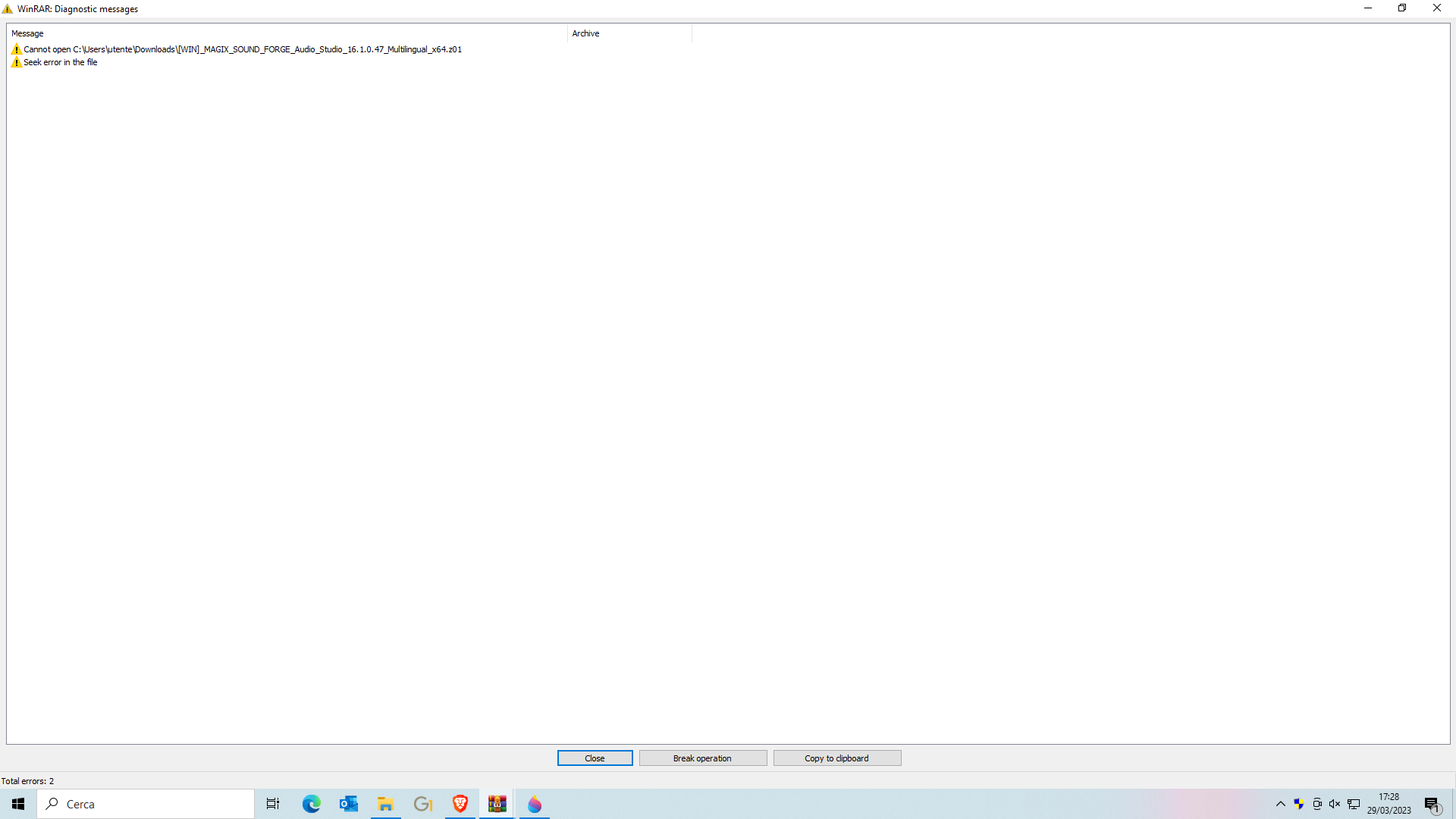Image resolution: width=1456 pixels, height=819 pixels.
Task: Open Task View from the taskbar
Action: 273,804
